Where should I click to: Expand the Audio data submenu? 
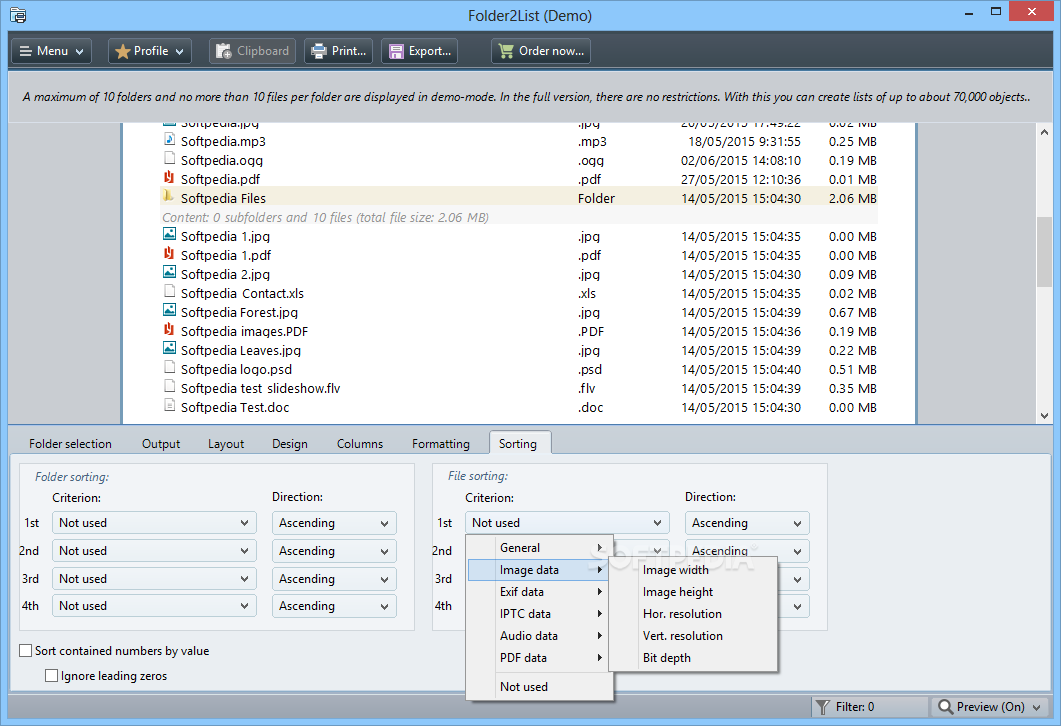(x=540, y=636)
